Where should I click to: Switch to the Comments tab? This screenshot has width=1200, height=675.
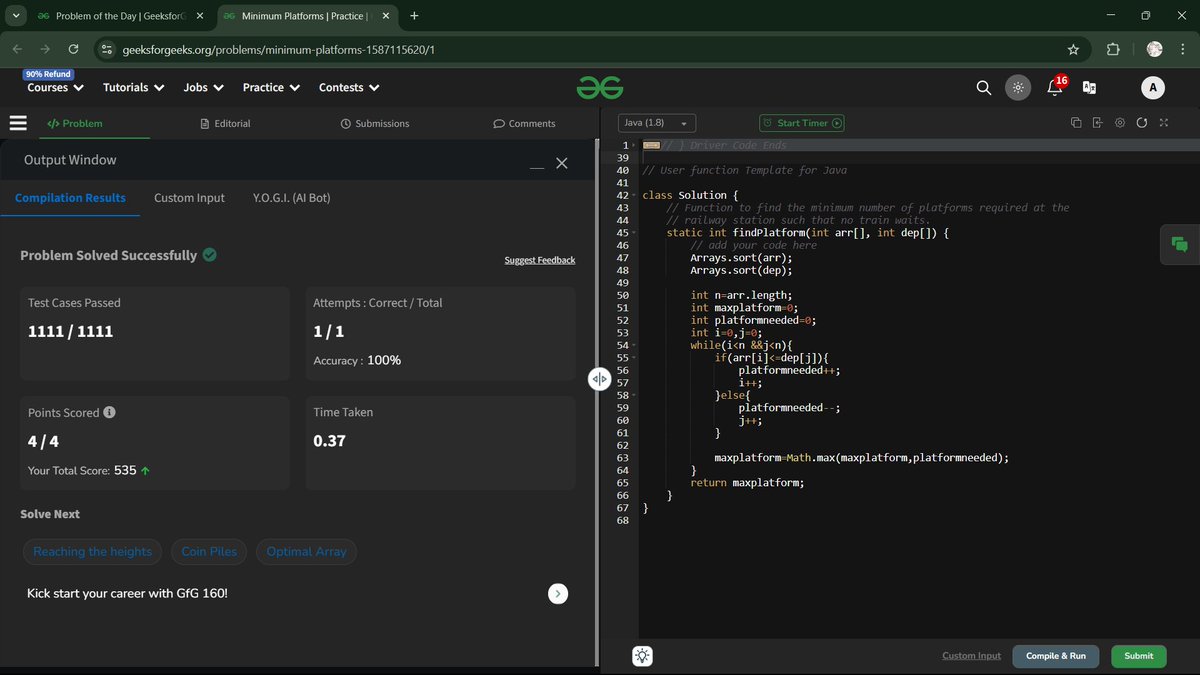click(524, 123)
